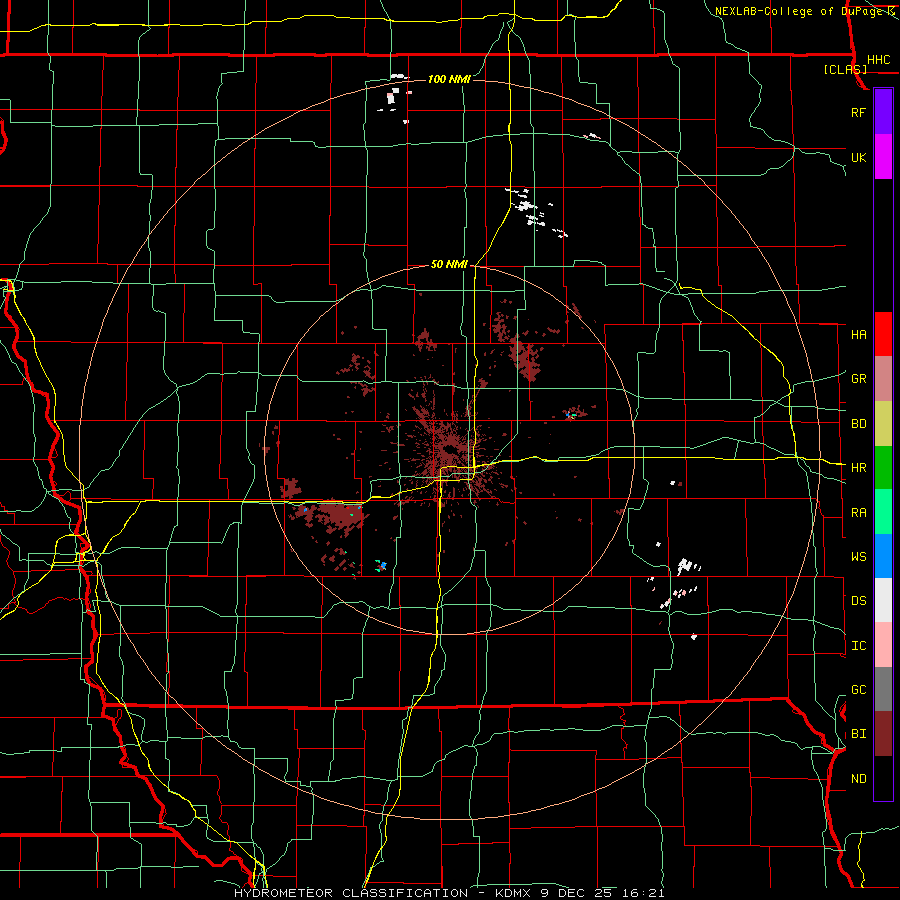Click the GC legend label
This screenshot has height=900, width=900.
pos(859,690)
